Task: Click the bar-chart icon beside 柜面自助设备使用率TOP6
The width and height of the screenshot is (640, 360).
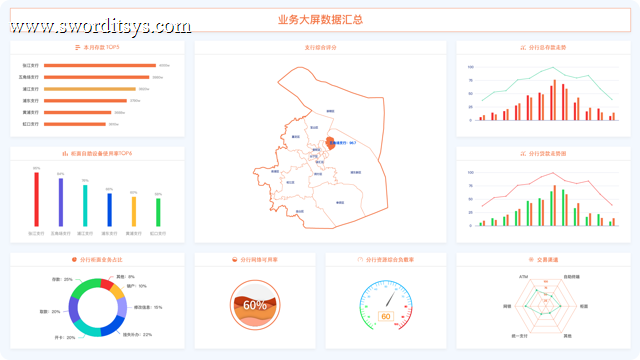Action: (65, 153)
